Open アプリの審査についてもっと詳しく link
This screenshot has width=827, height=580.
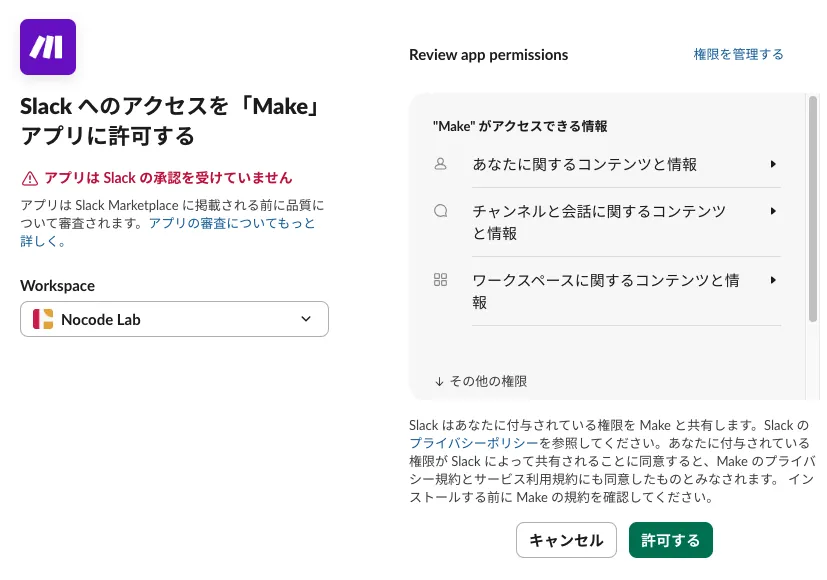pyautogui.click(x=168, y=232)
